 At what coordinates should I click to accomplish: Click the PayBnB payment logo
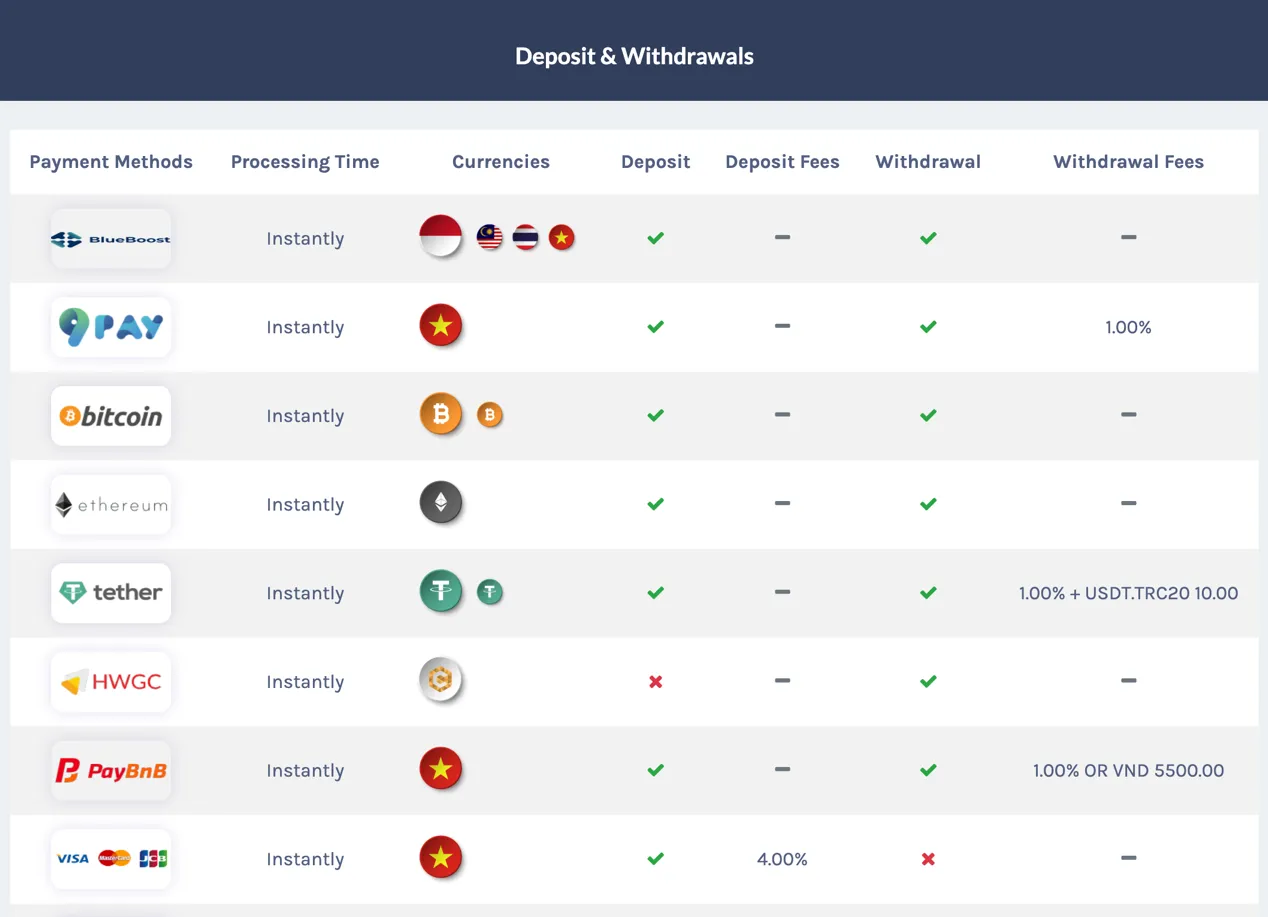click(111, 771)
